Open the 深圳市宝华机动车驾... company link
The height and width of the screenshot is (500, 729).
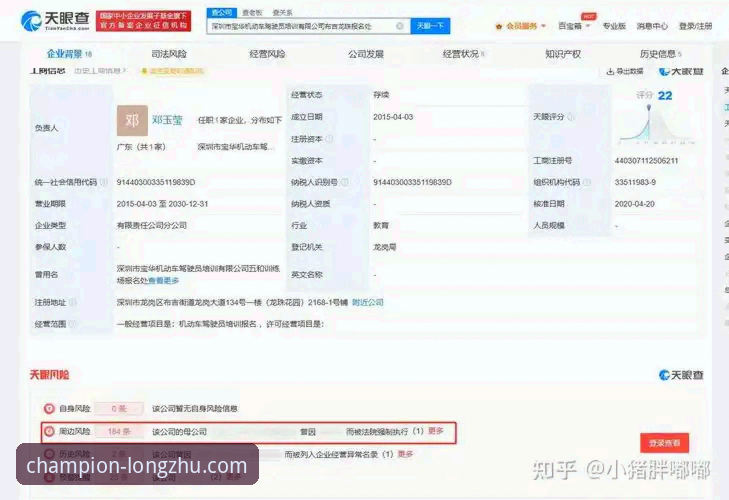click(x=236, y=147)
